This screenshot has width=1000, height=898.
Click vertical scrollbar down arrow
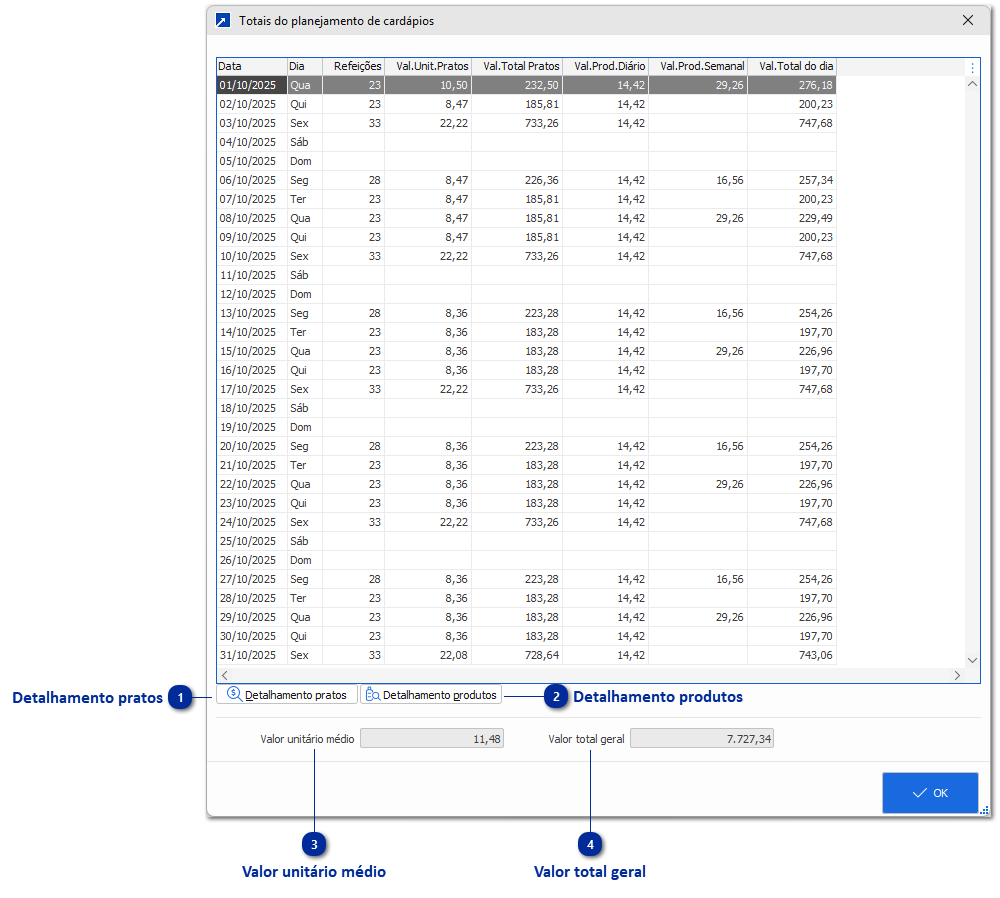click(972, 660)
